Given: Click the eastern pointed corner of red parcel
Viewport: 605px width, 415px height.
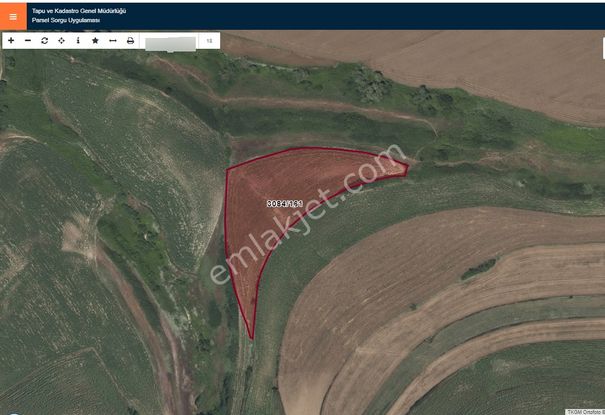Looking at the screenshot, I should pos(404,168).
